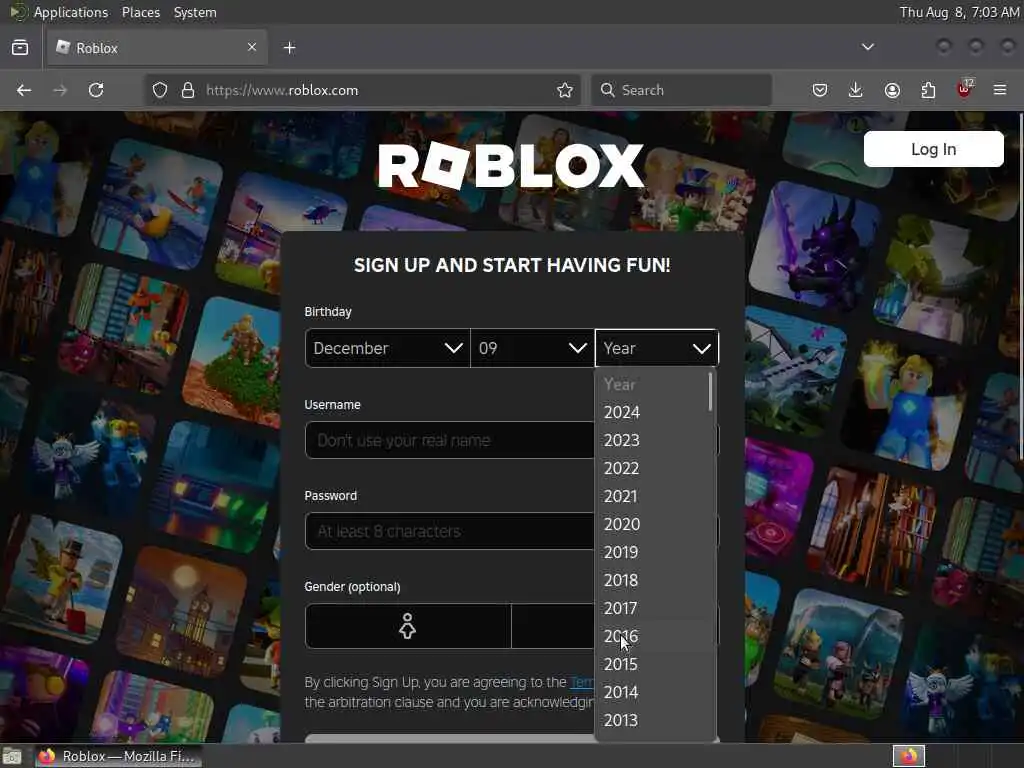Click the forward navigation arrow
The height and width of the screenshot is (768, 1024).
pyautogui.click(x=60, y=90)
